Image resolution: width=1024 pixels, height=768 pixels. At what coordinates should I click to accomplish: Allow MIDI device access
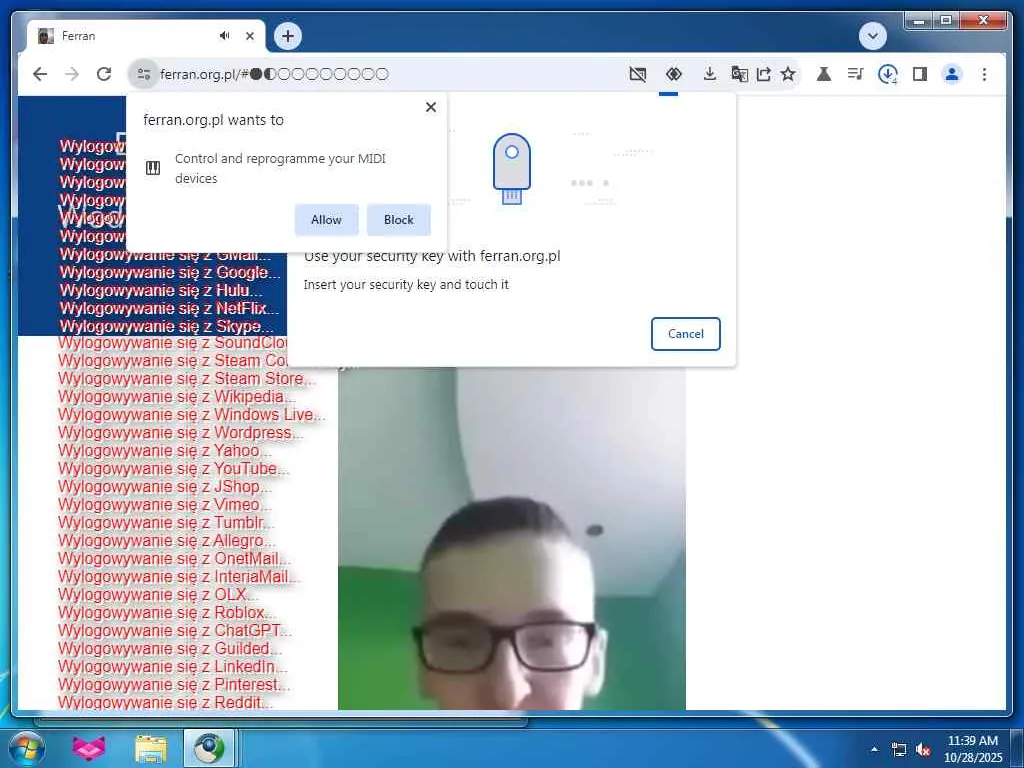[x=327, y=220]
